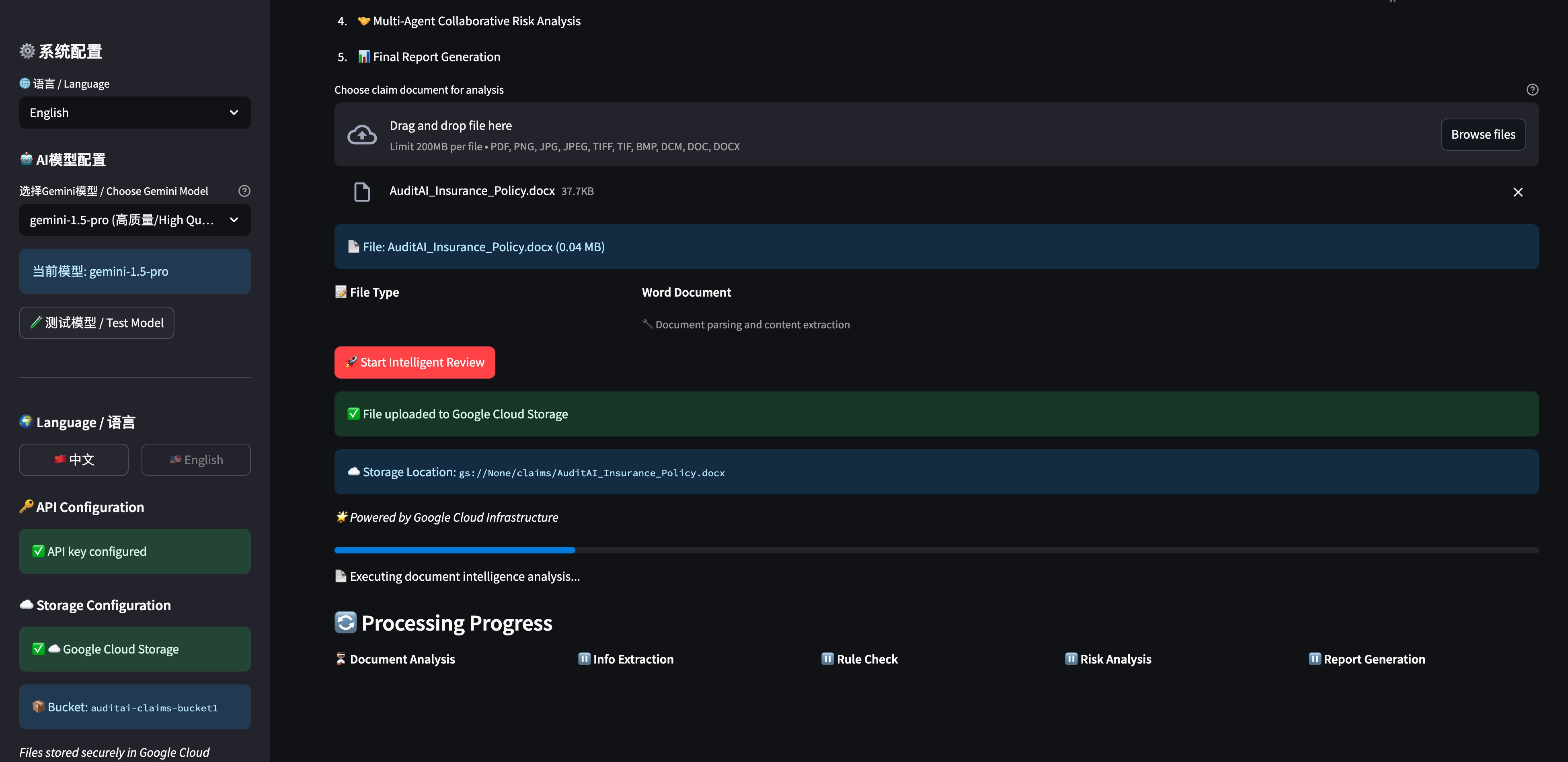Click the document icon next to uploaded file

tap(361, 192)
